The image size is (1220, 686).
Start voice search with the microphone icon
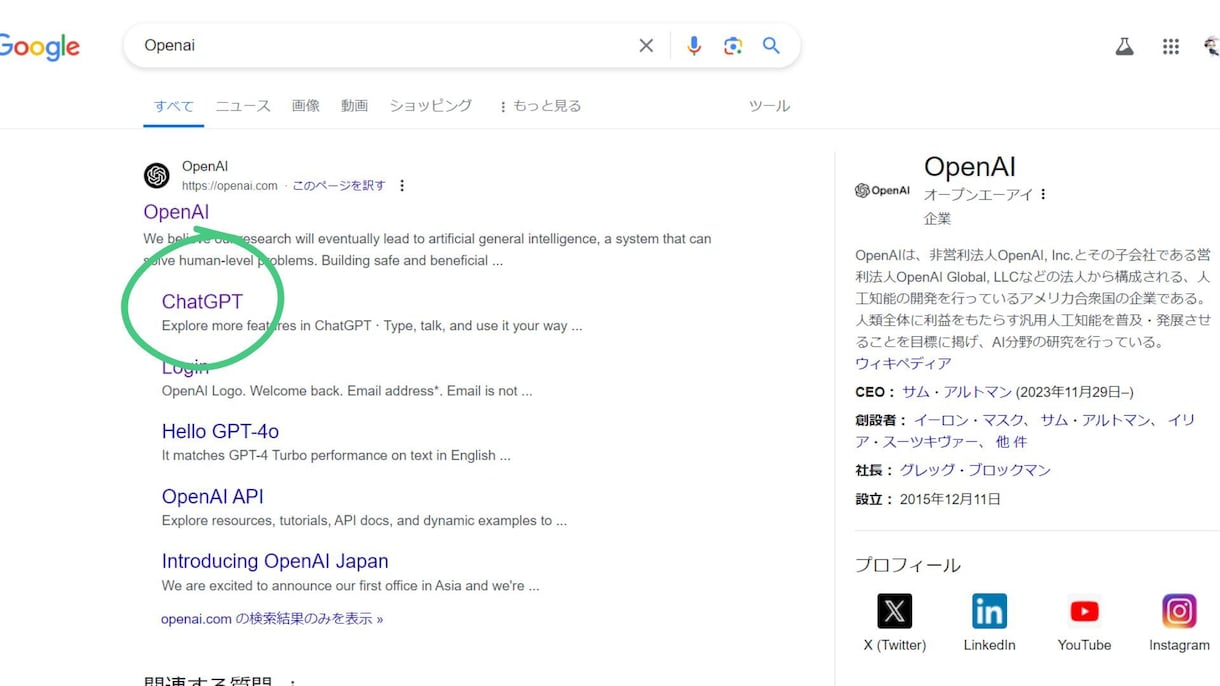pos(693,45)
